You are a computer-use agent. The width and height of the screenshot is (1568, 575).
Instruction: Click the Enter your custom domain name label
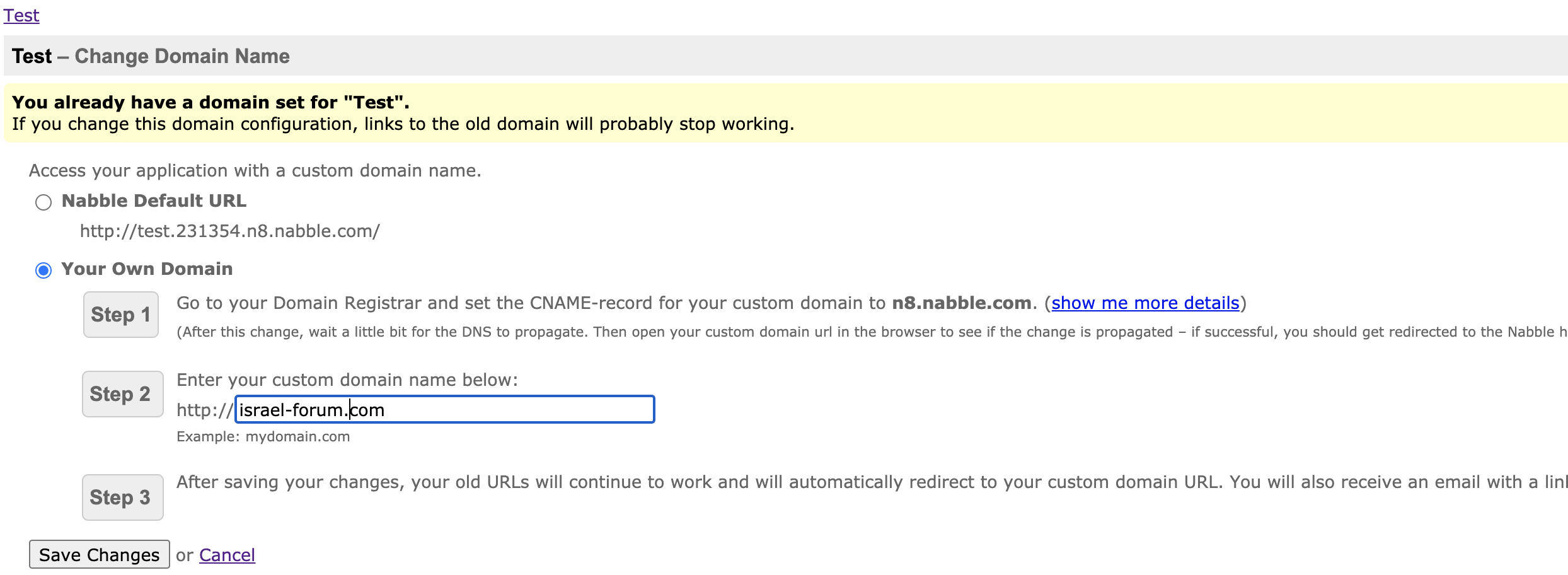(x=347, y=380)
